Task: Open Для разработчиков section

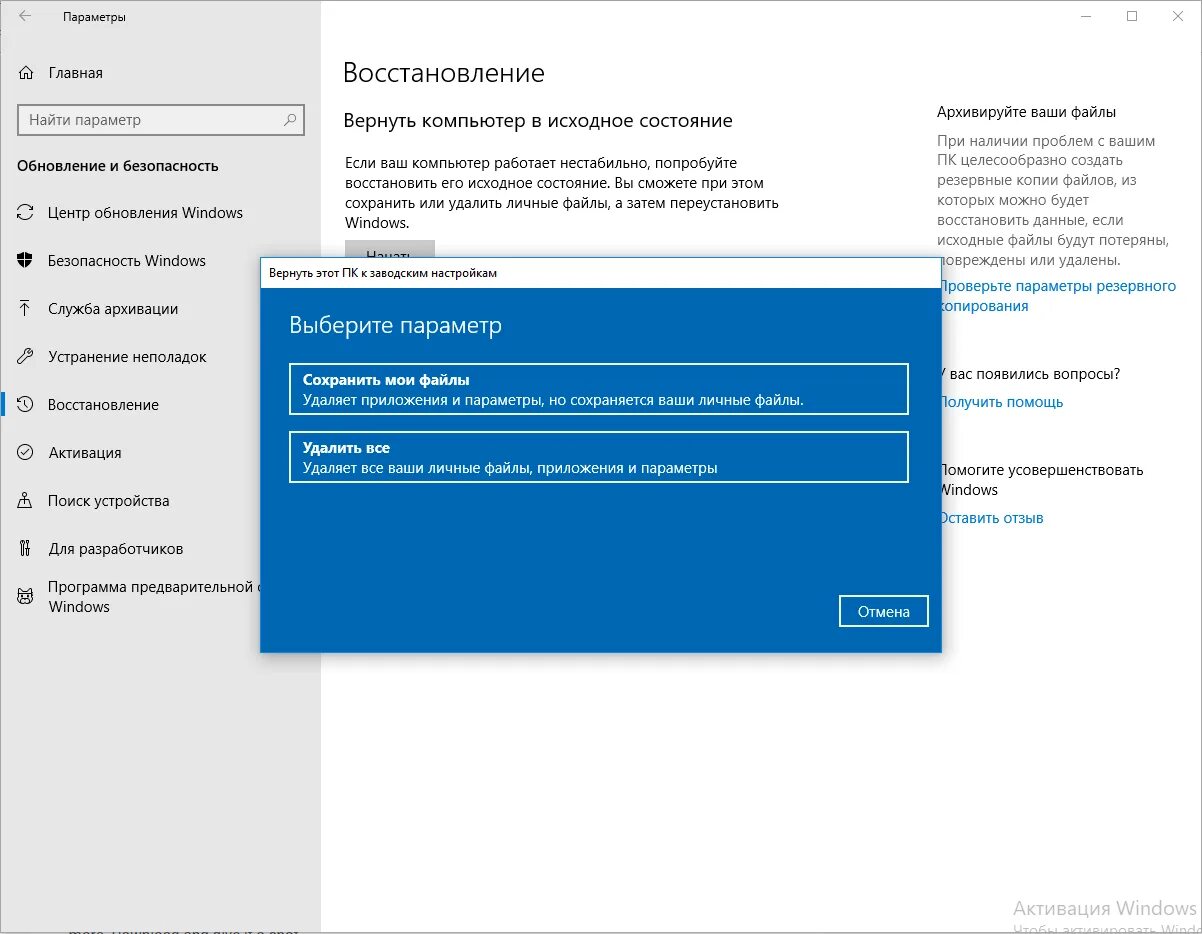Action: (116, 549)
